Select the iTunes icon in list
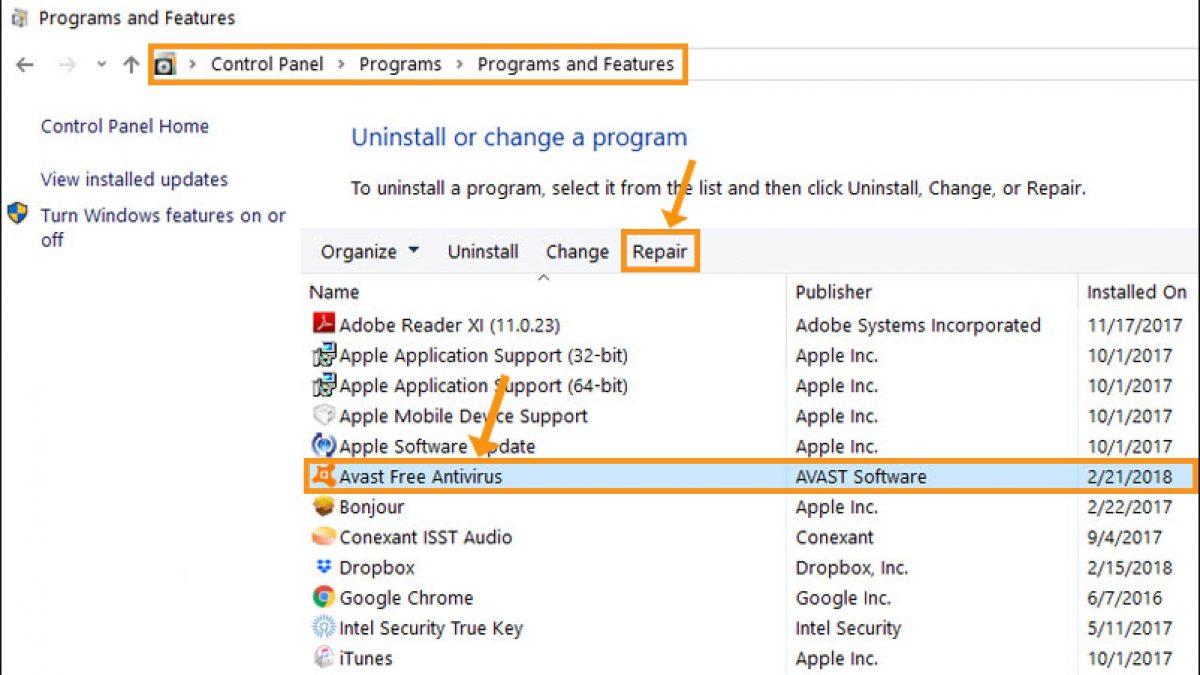Screen dimensions: 1200x675 pos(323,658)
